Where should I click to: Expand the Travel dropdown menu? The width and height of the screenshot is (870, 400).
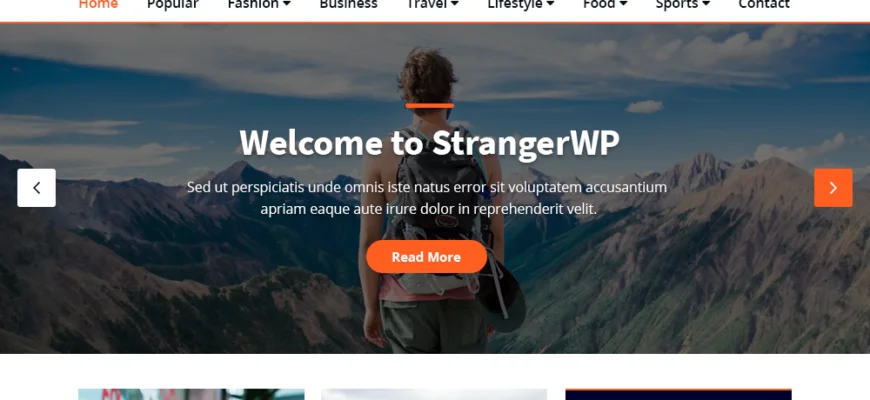tap(433, 4)
